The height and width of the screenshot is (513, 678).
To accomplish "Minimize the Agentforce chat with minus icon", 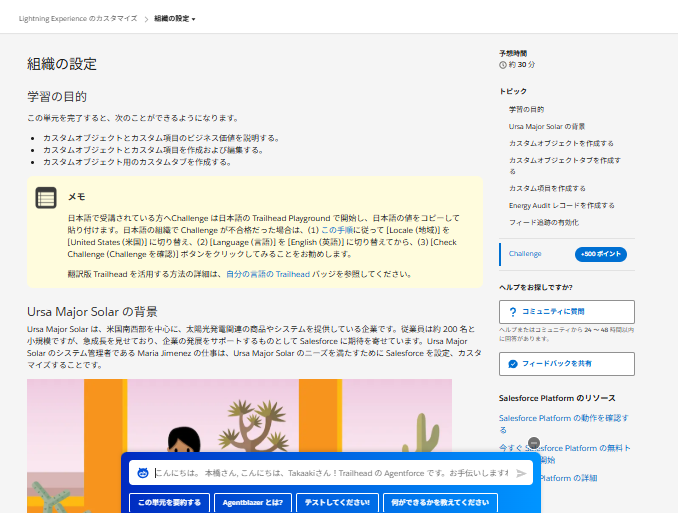I will pos(534,442).
